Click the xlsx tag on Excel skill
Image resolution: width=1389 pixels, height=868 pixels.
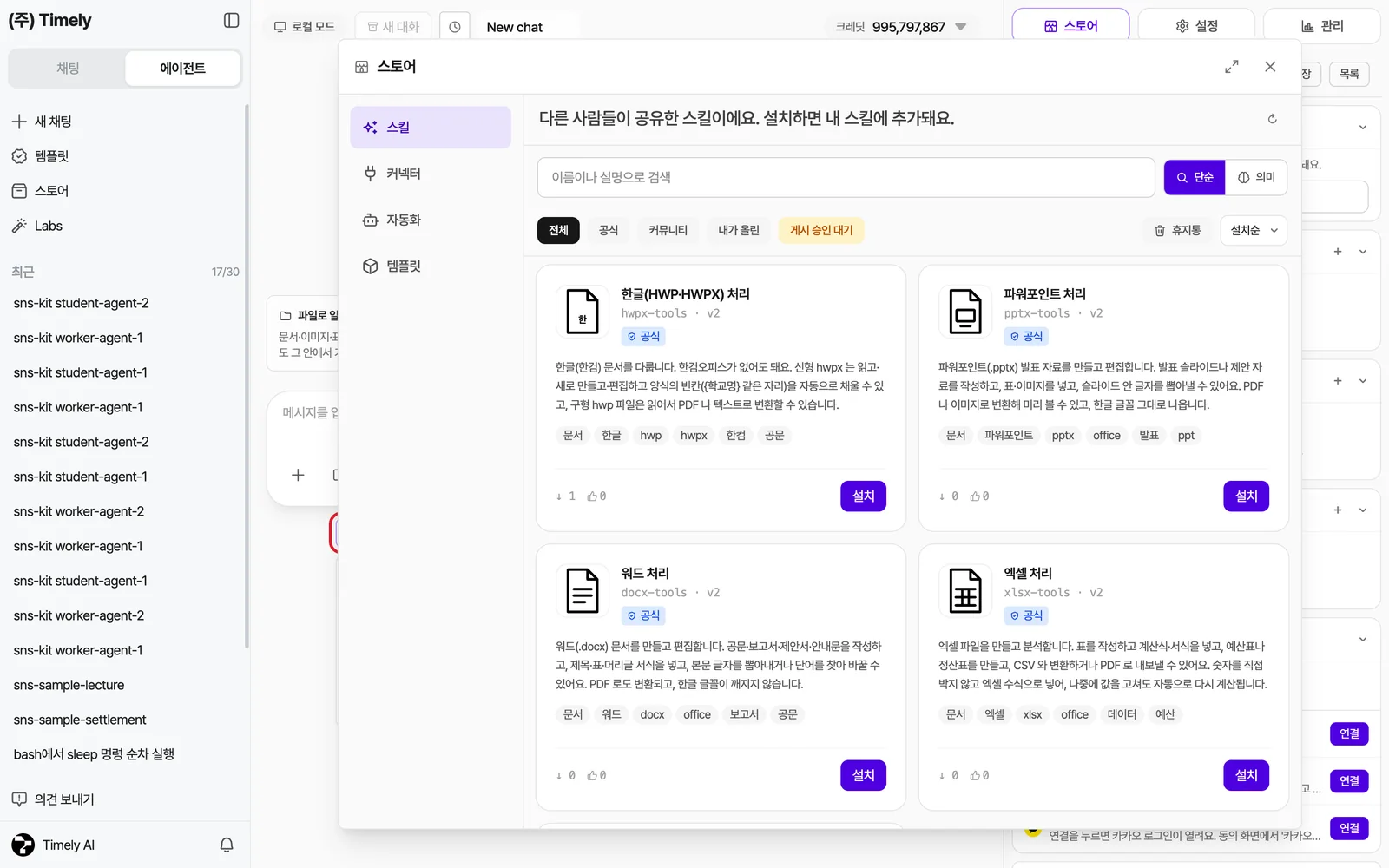pyautogui.click(x=1032, y=715)
